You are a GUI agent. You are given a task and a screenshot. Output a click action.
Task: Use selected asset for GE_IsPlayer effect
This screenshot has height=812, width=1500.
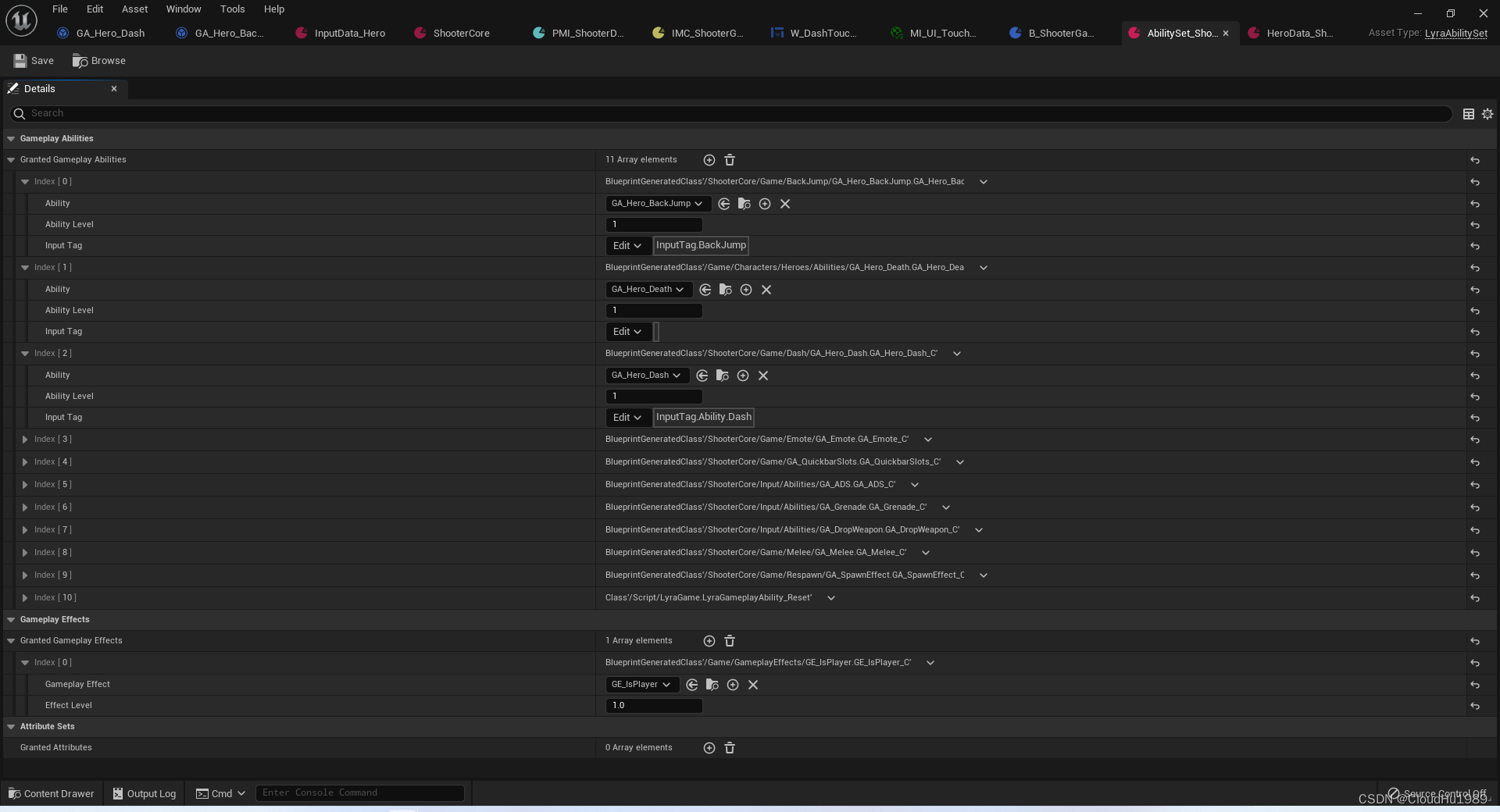click(692, 685)
